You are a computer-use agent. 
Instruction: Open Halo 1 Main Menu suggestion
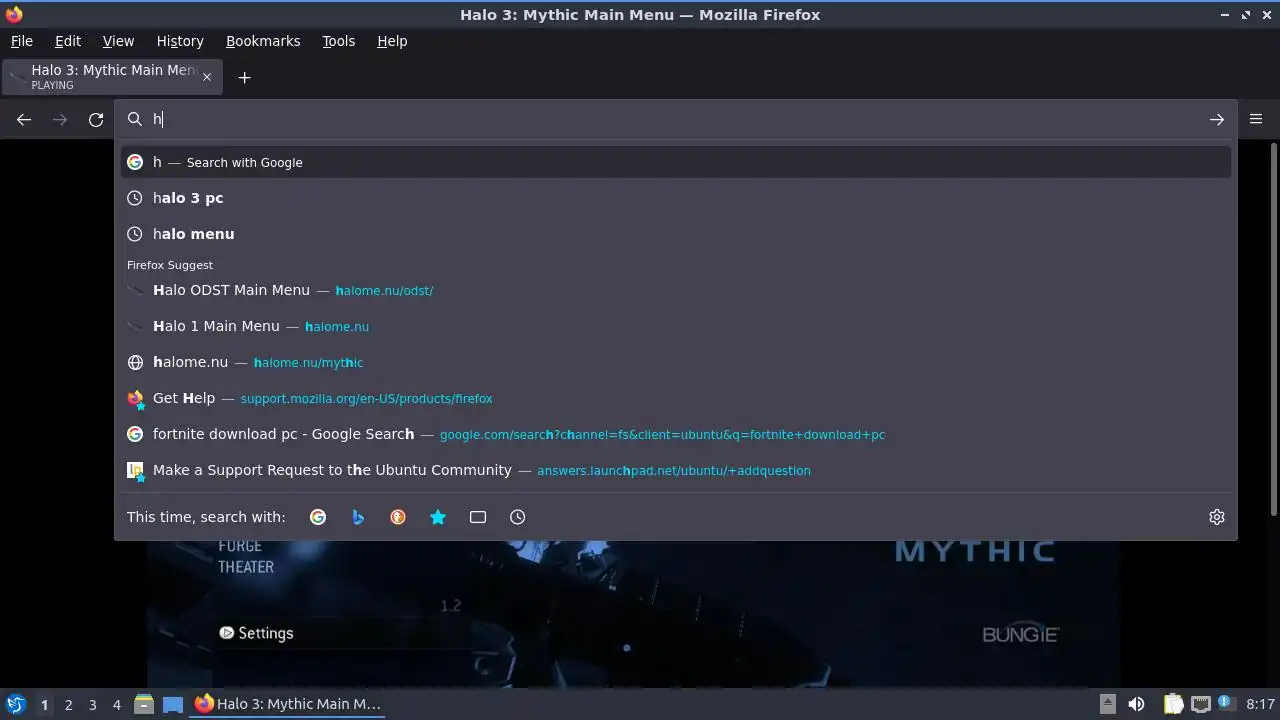675,326
